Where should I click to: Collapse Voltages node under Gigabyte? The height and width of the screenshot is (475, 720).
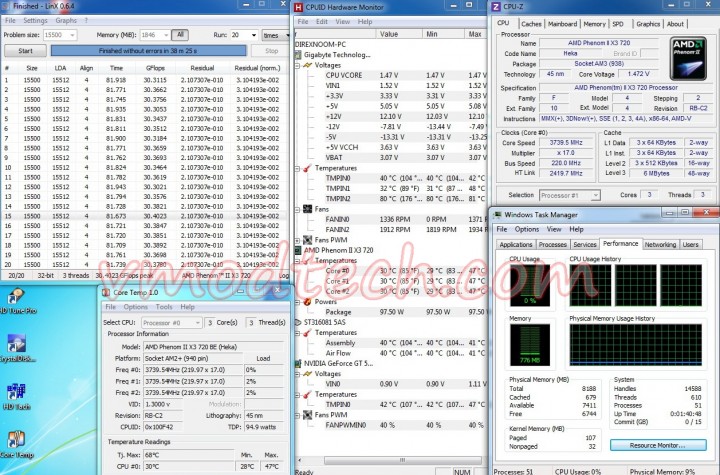click(297, 65)
